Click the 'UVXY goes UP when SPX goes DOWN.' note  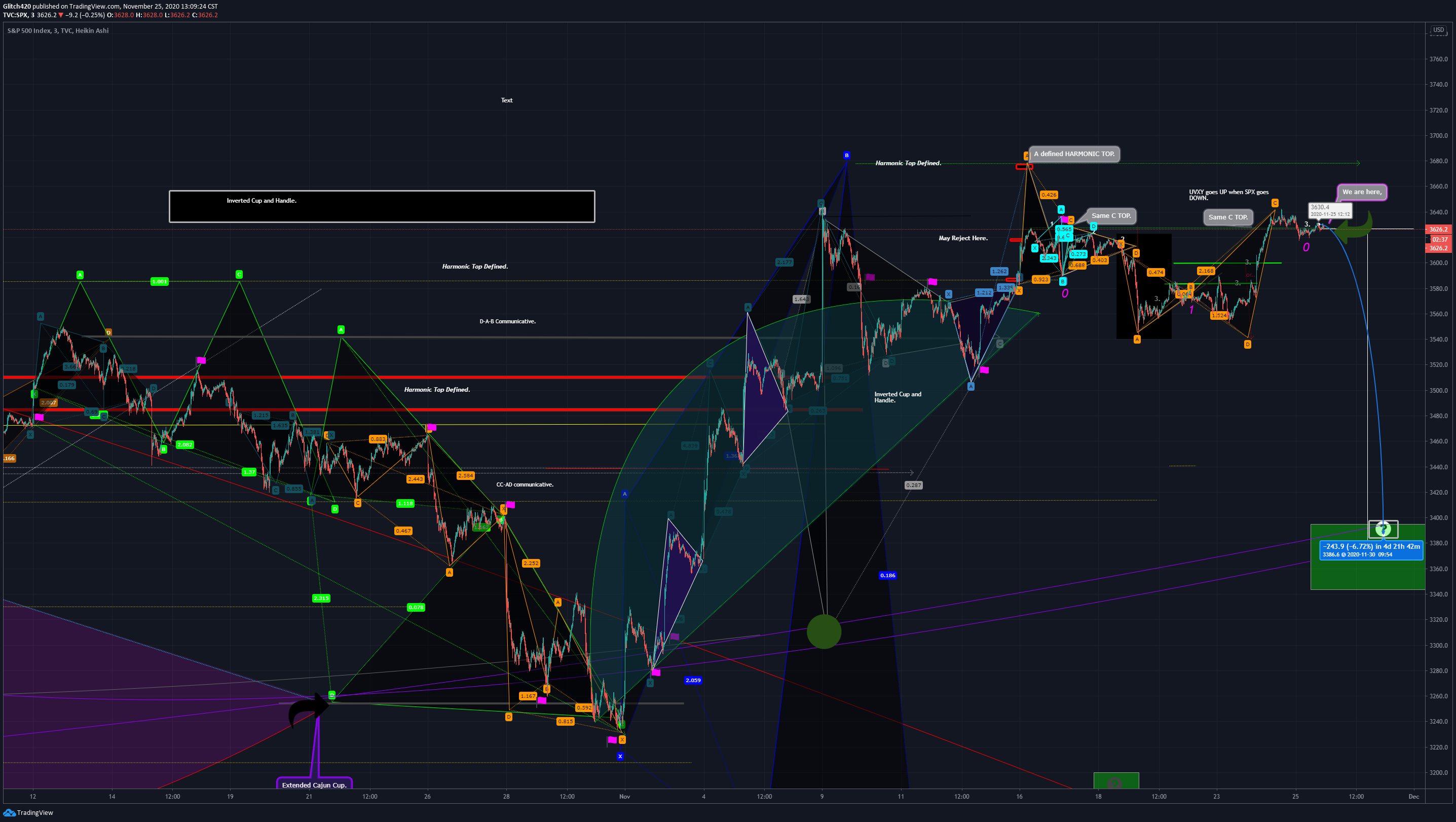pos(1228,195)
